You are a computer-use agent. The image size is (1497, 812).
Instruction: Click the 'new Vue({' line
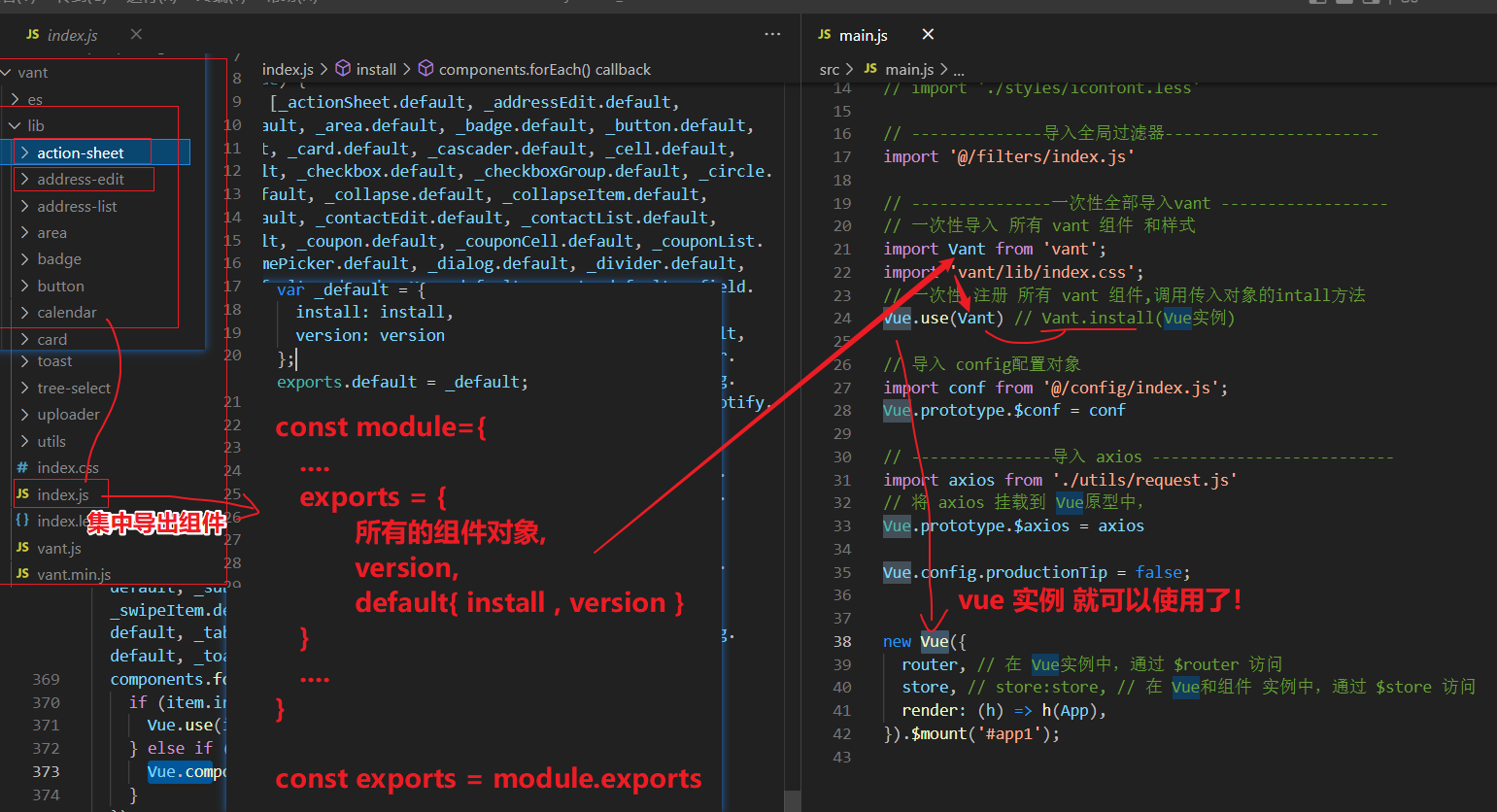(x=925, y=641)
